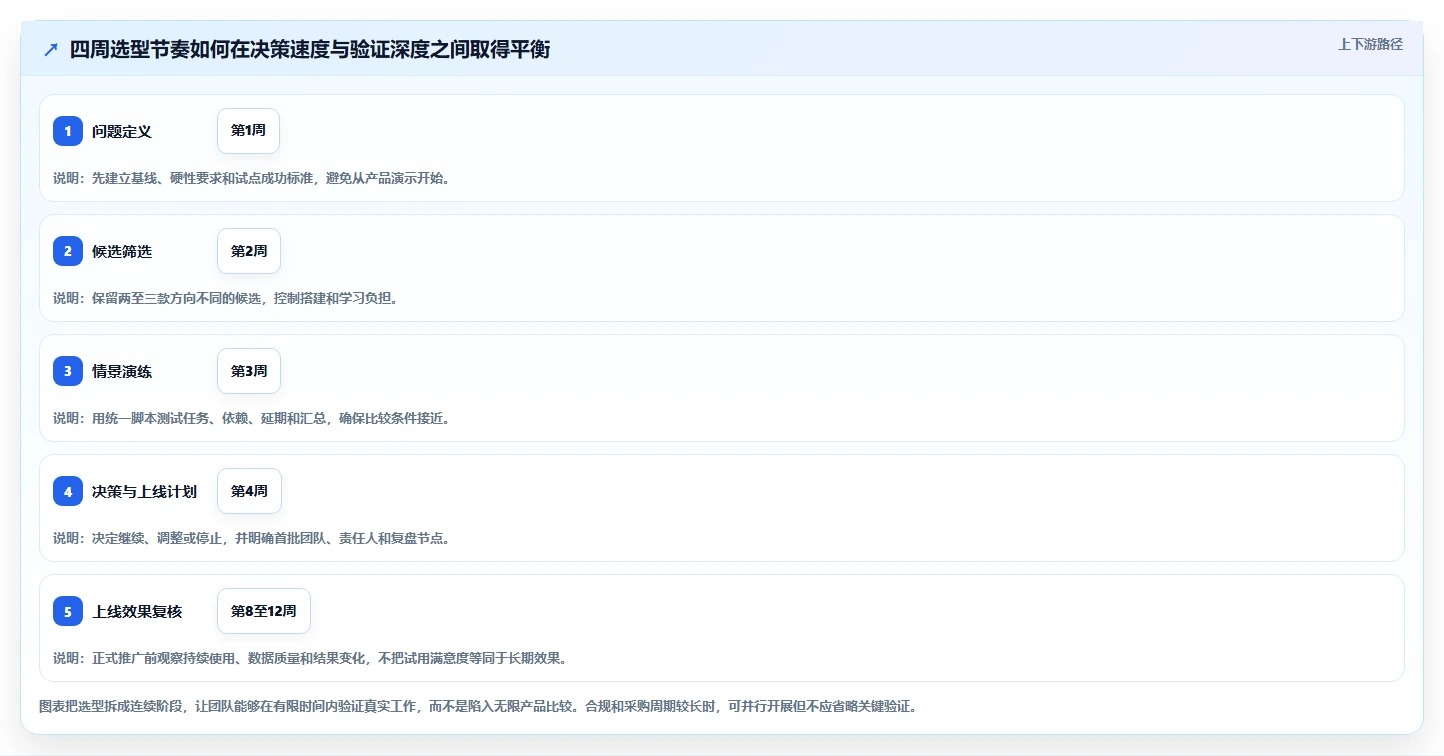
Task: Click step number 2 badge for 候选筛选
Action: (68, 251)
